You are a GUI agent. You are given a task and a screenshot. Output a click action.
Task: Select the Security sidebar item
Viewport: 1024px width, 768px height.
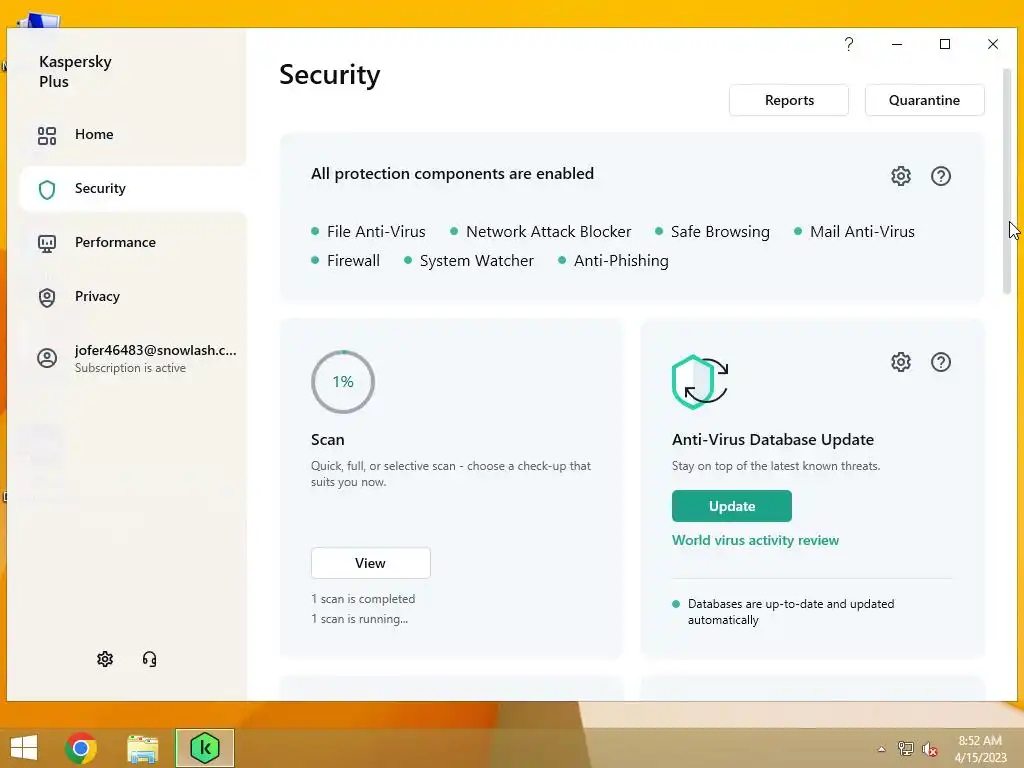click(133, 189)
